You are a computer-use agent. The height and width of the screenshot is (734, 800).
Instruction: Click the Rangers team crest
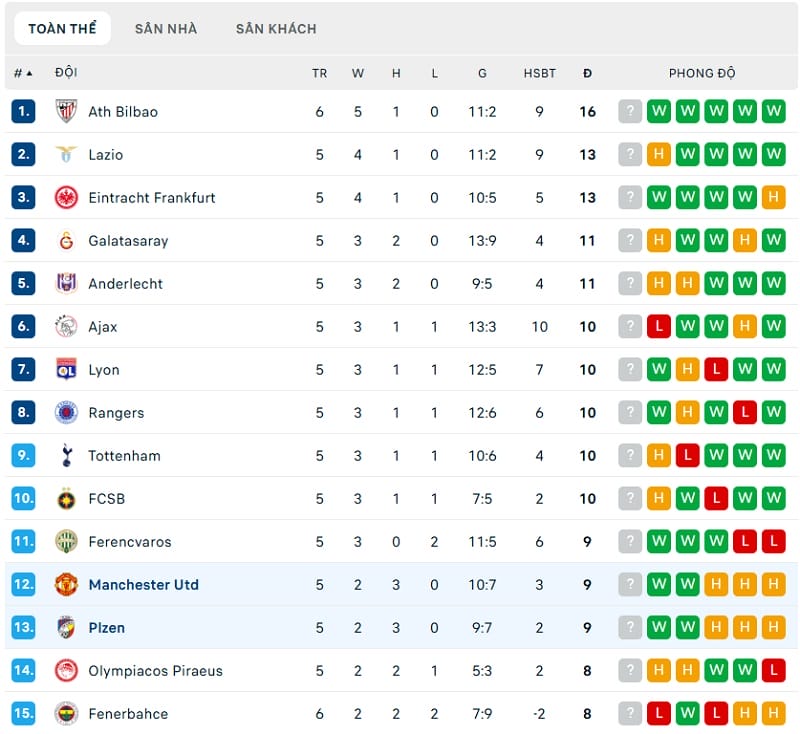click(66, 413)
